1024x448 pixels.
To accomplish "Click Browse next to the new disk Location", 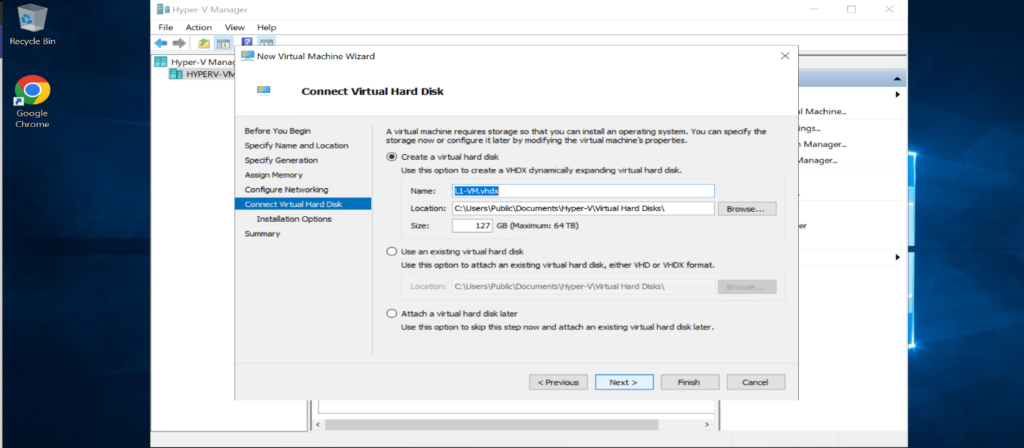I will tap(747, 209).
